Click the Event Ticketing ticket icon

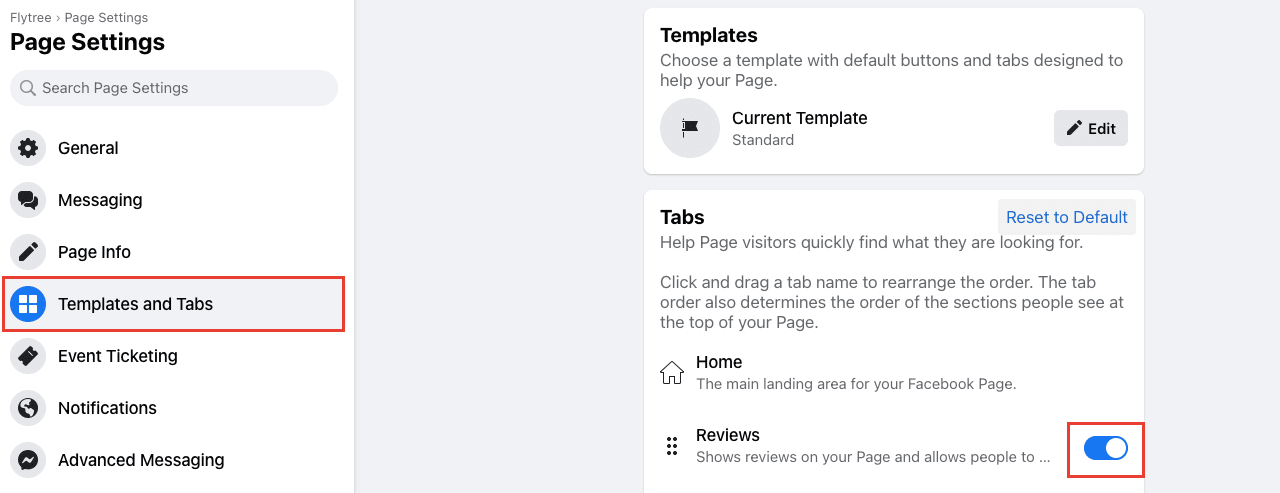[28, 356]
